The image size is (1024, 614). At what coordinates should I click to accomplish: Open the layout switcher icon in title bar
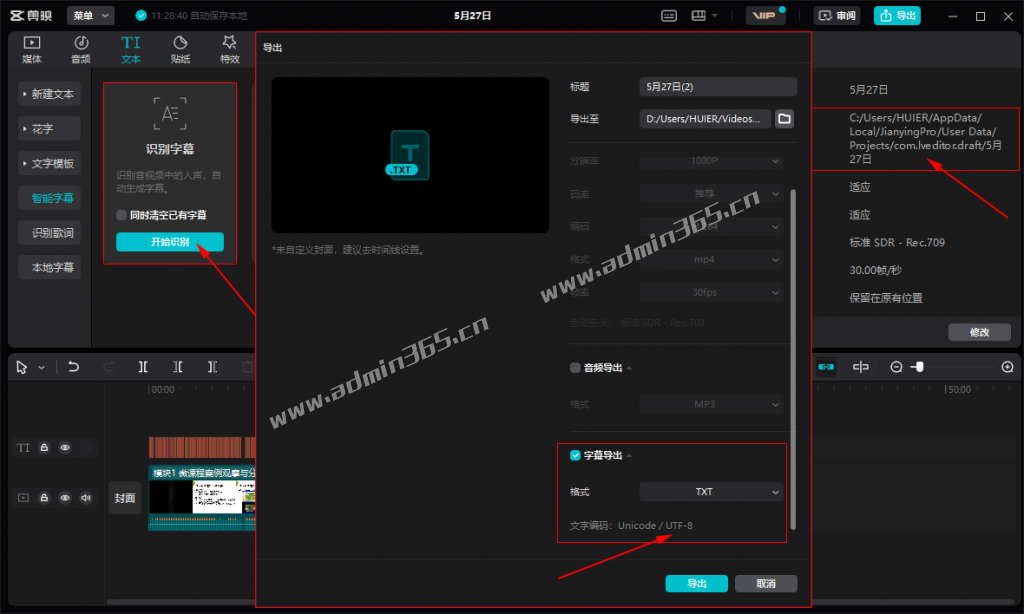click(x=699, y=16)
